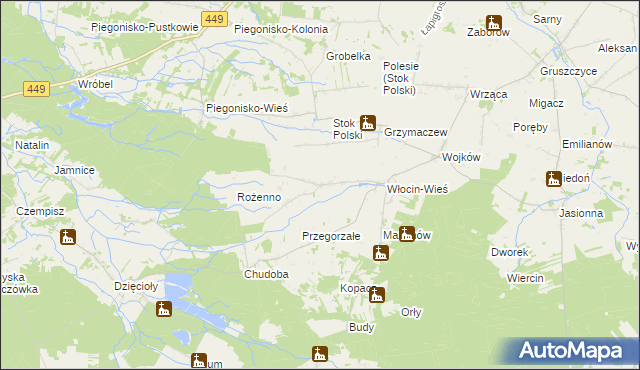
Task: Select the Jamnice label
Action: [x=74, y=171]
